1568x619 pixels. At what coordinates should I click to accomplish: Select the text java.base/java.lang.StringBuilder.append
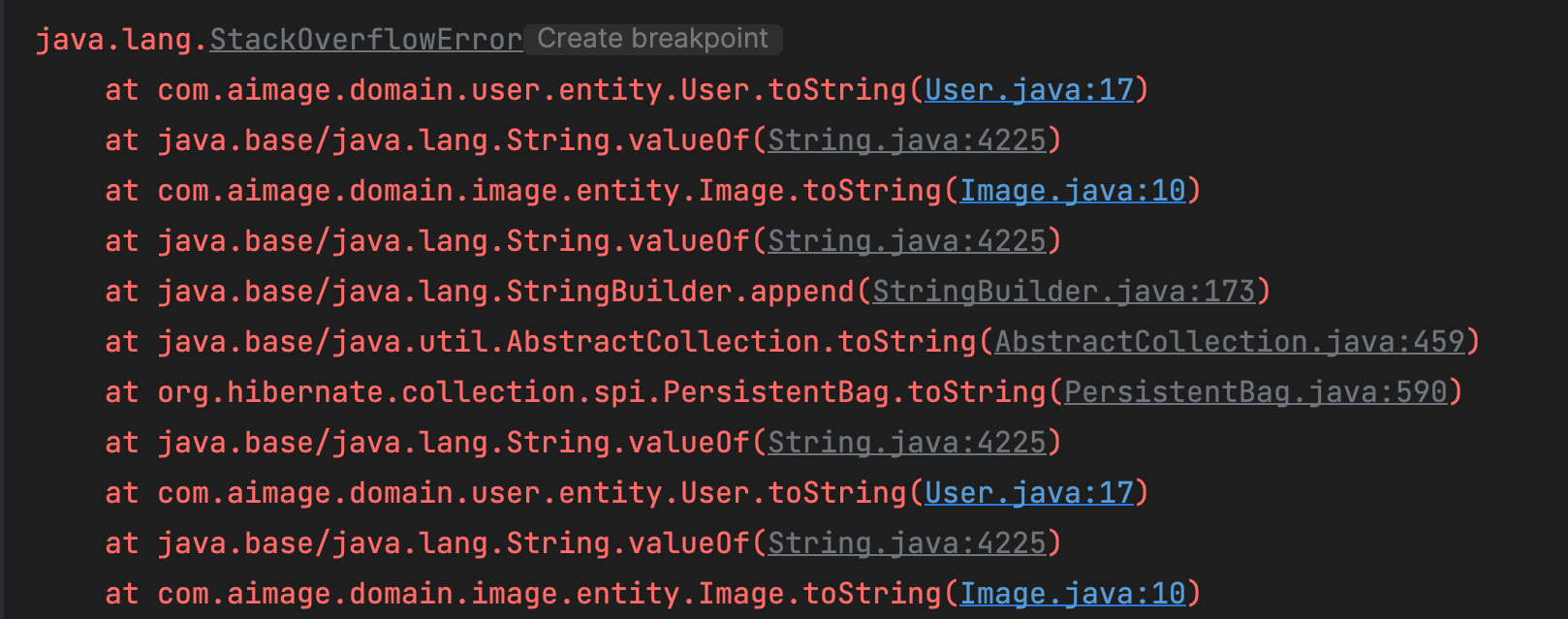pyautogui.click(x=506, y=291)
